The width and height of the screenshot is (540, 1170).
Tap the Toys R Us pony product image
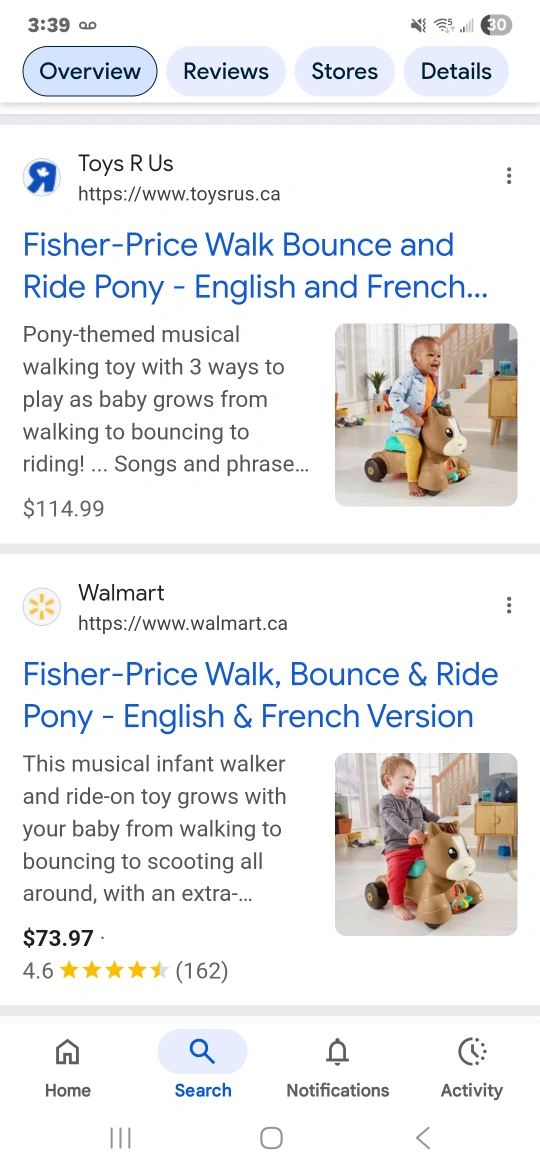coord(426,415)
